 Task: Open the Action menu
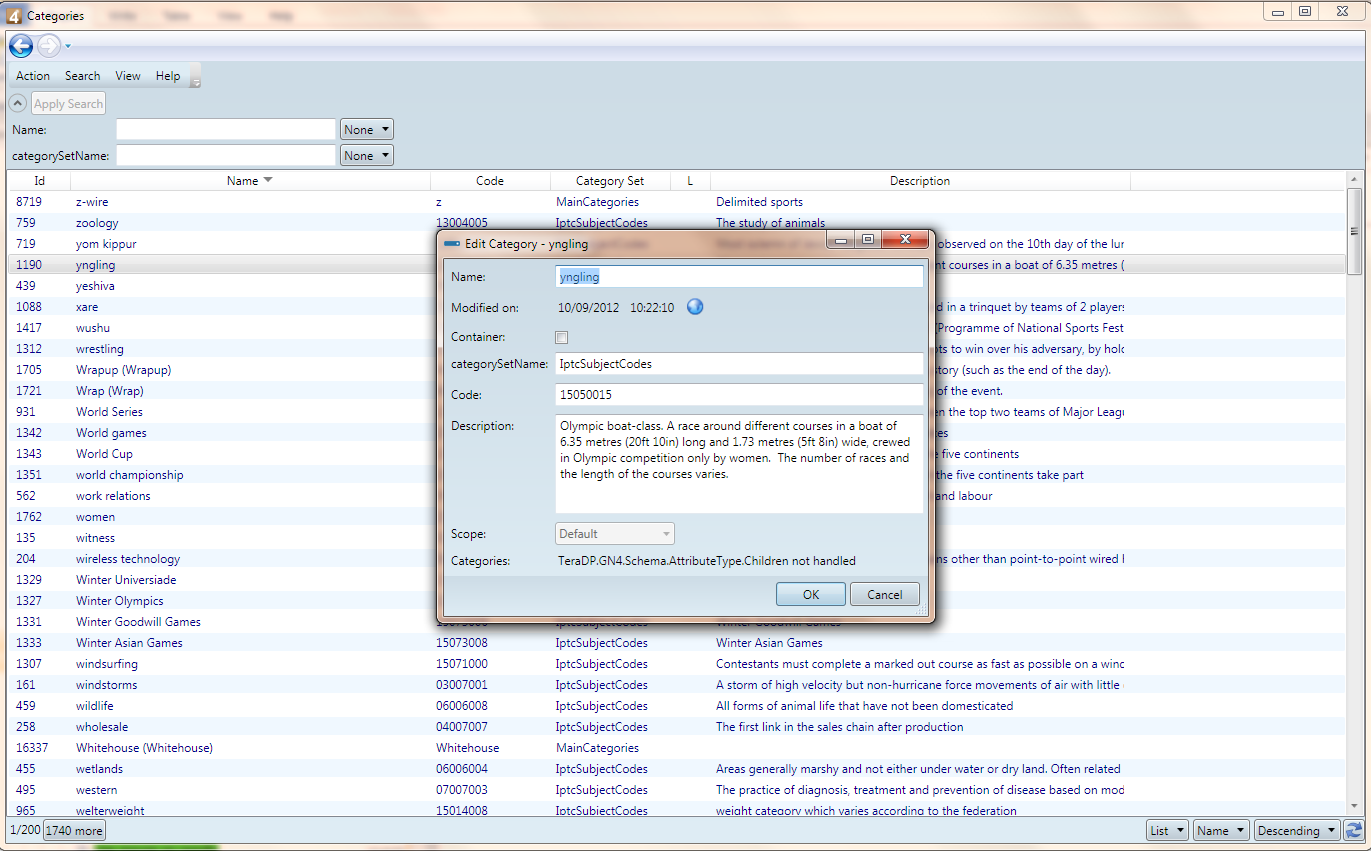[x=33, y=76]
